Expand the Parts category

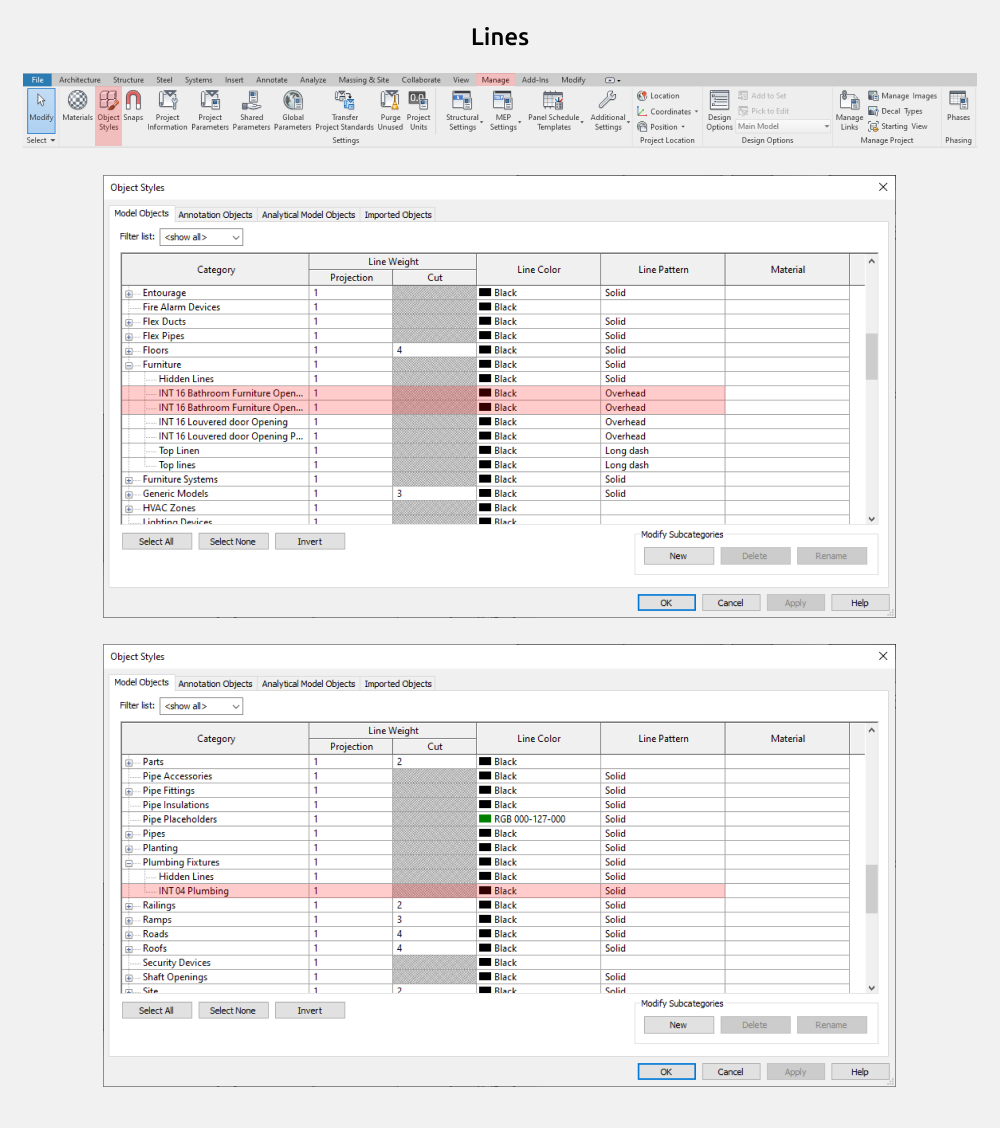click(x=129, y=763)
